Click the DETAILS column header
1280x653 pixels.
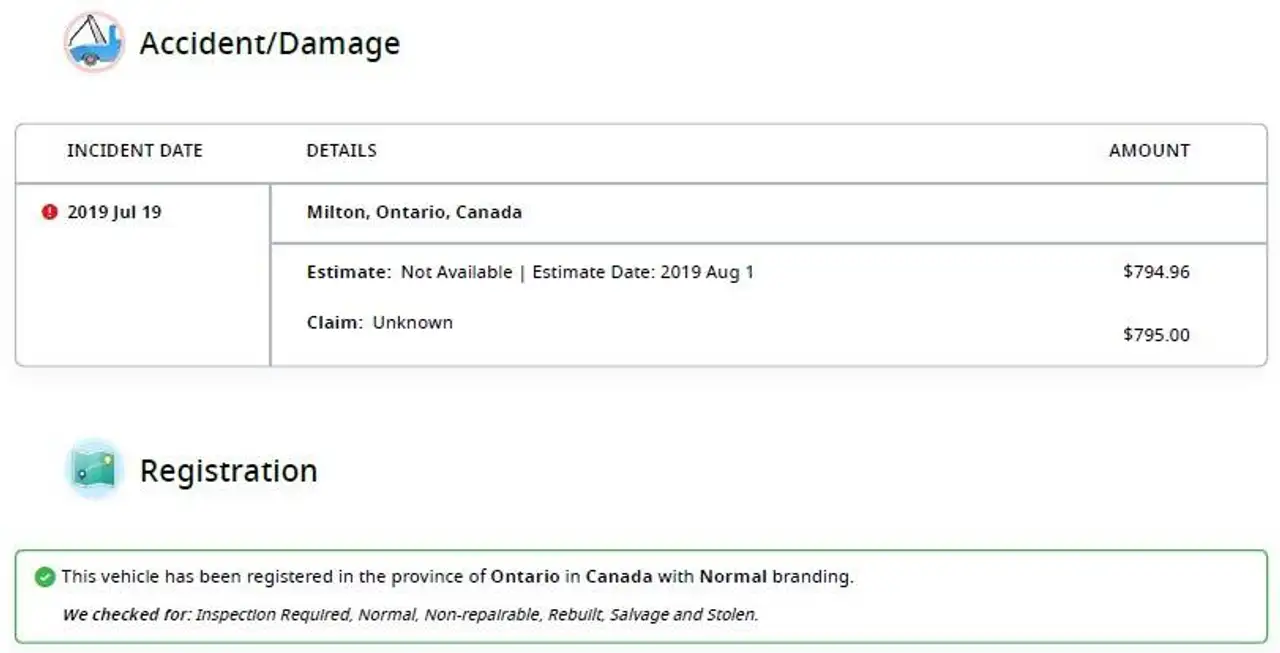point(341,151)
